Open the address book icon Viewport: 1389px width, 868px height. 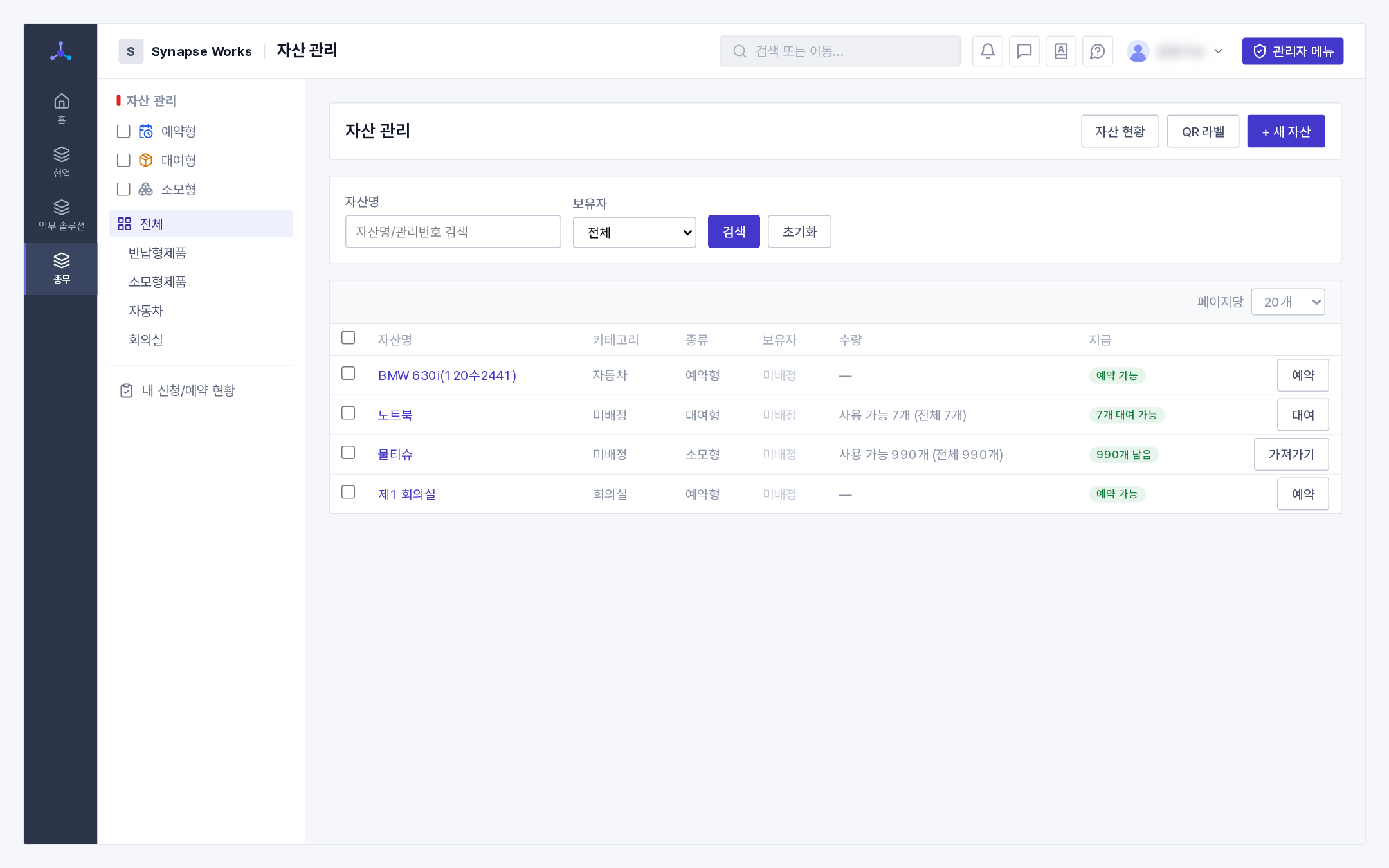(1061, 51)
